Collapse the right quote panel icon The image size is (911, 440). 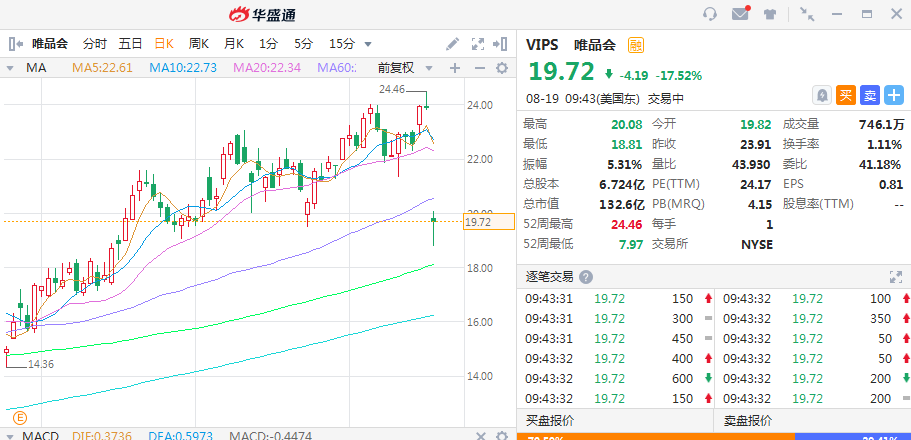pyautogui.click(x=500, y=44)
